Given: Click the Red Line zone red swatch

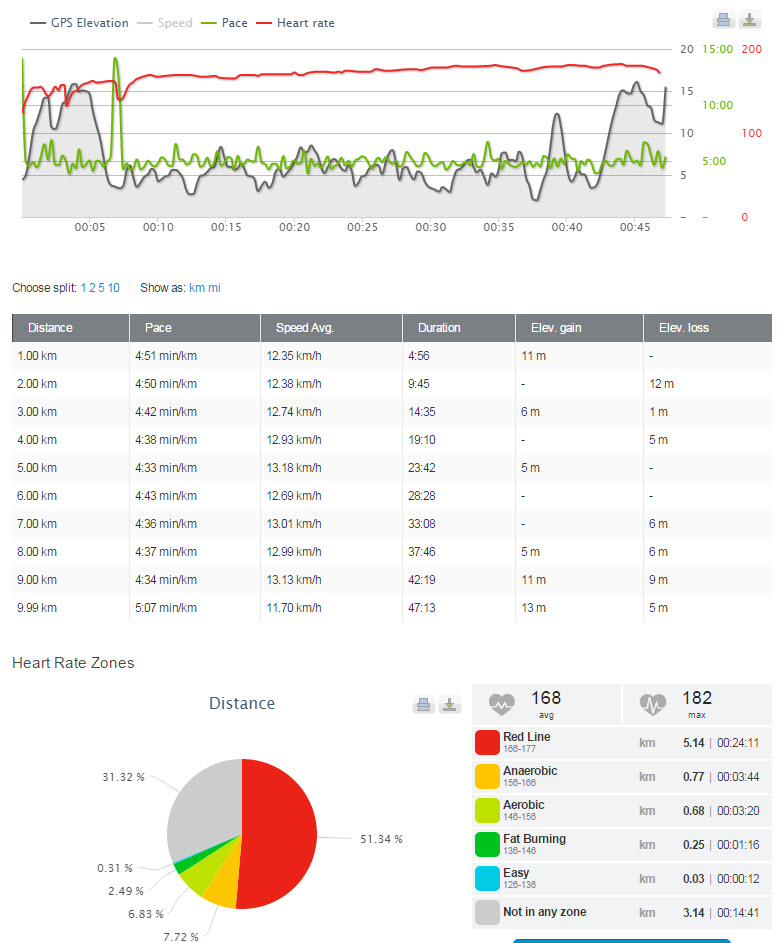Looking at the screenshot, I should click(x=487, y=742).
